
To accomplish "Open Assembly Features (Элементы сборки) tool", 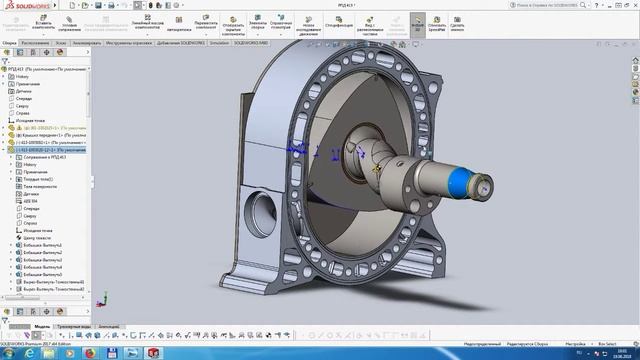I will click(258, 22).
